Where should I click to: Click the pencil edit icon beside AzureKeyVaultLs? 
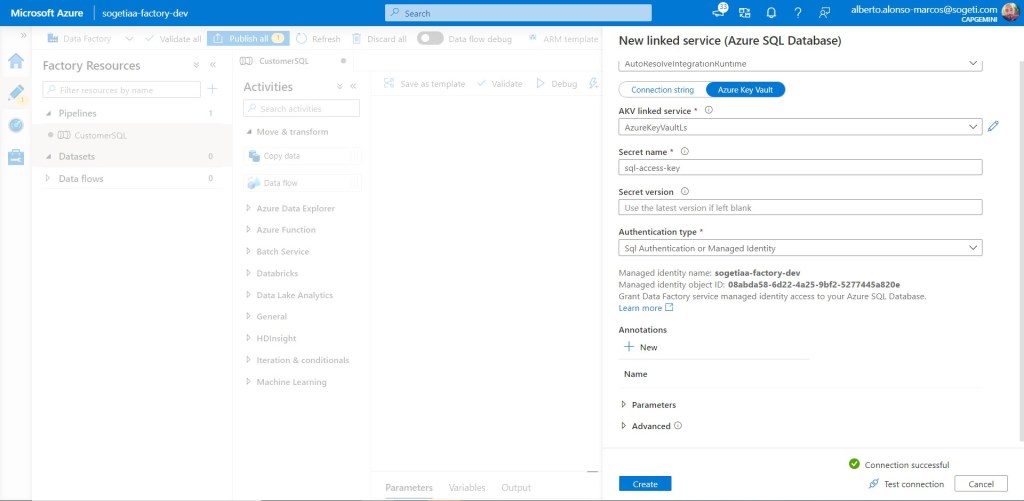[993, 127]
